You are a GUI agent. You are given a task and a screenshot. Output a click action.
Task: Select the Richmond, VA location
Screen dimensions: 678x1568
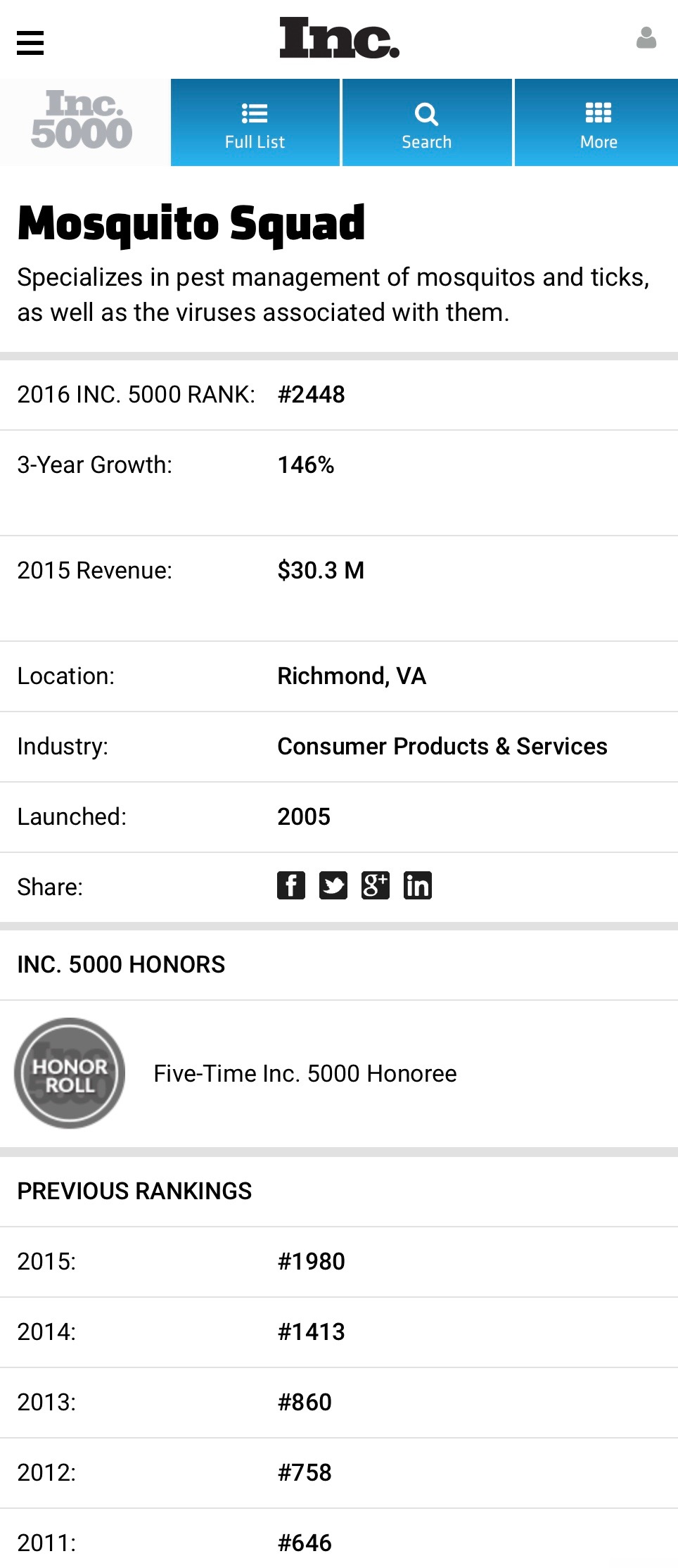tap(352, 676)
